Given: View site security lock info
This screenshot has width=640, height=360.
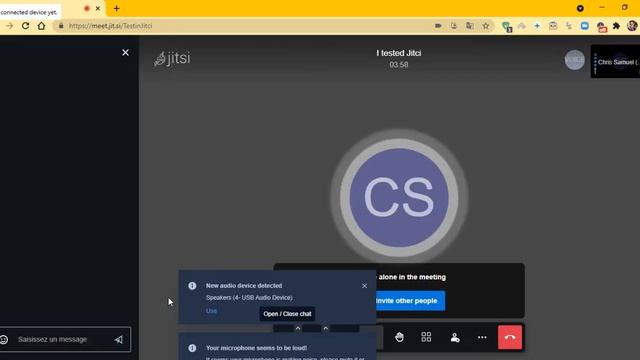Looking at the screenshot, I should click(x=61, y=26).
